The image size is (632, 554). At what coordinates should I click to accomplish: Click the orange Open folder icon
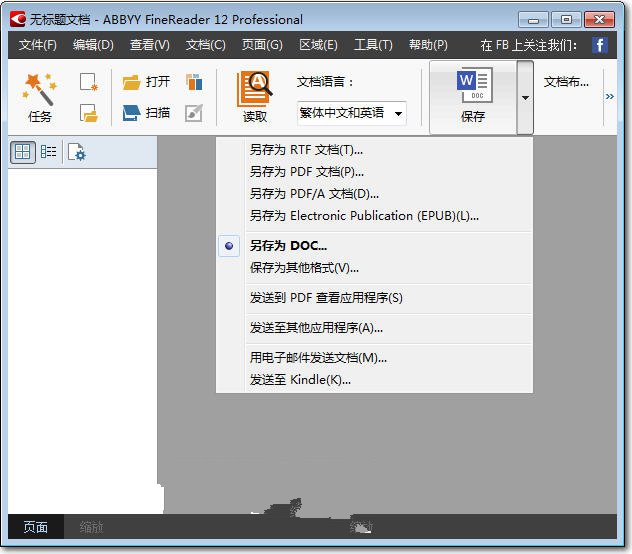(131, 82)
